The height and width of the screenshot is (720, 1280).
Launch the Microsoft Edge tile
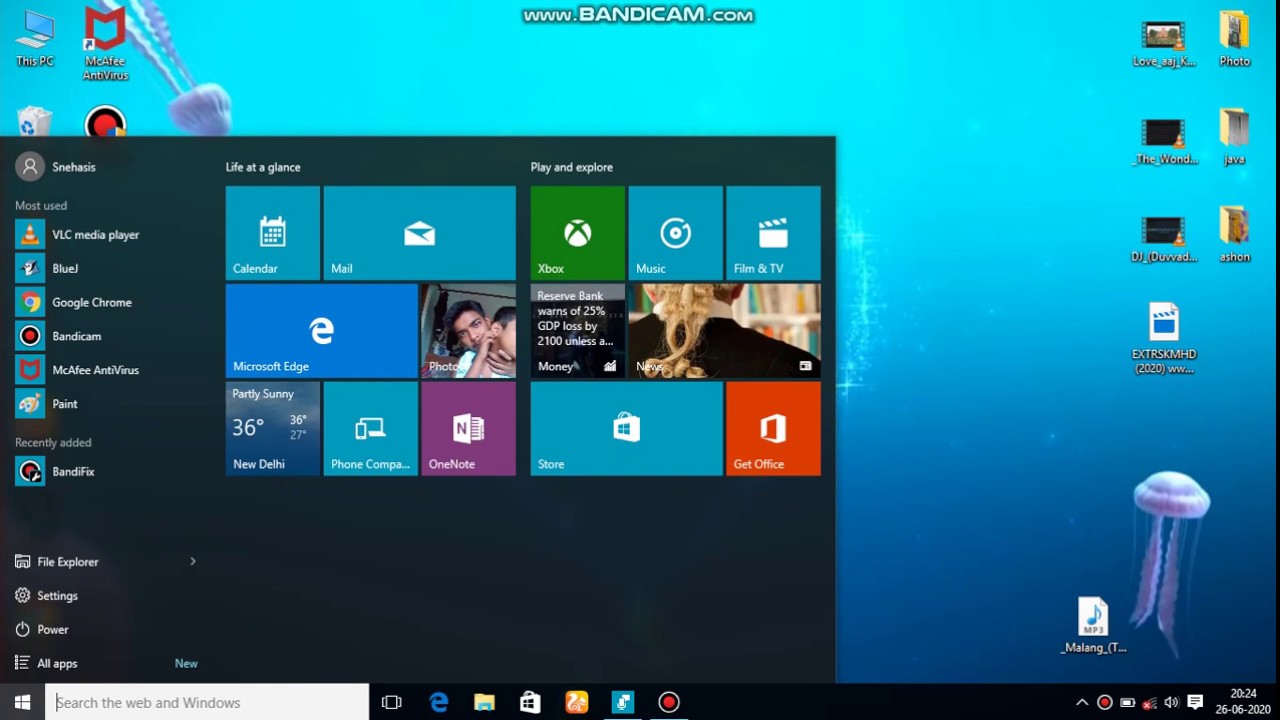pos(322,331)
